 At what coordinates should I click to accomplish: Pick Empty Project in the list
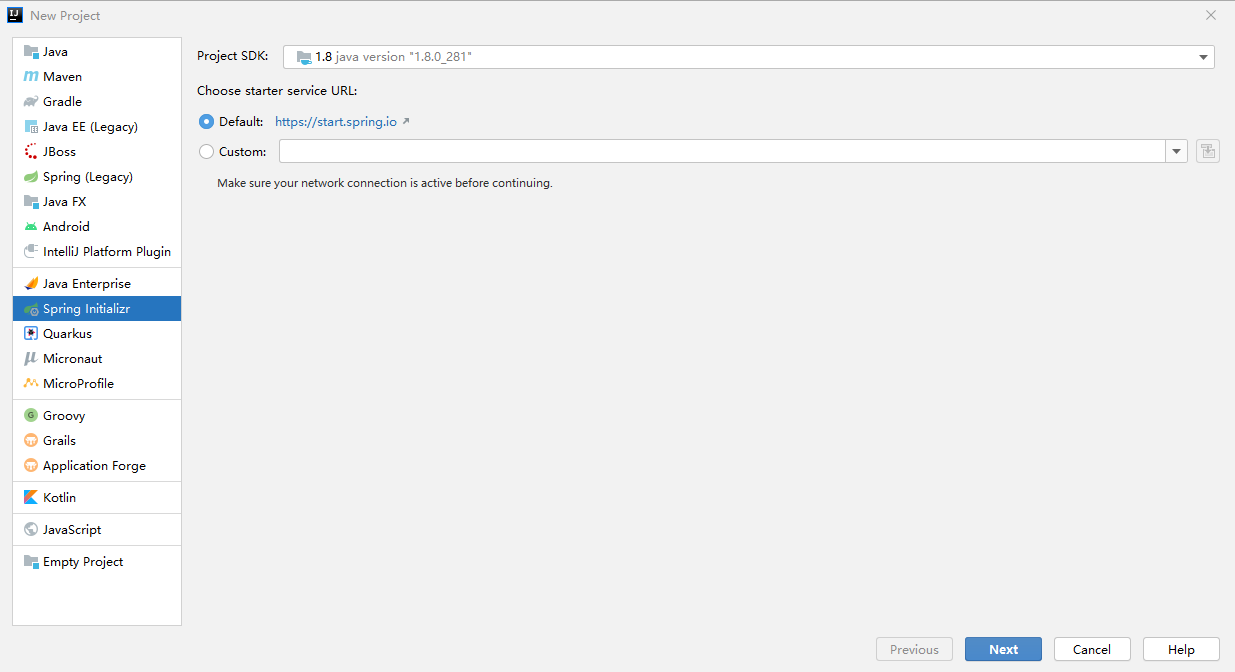pyautogui.click(x=97, y=562)
